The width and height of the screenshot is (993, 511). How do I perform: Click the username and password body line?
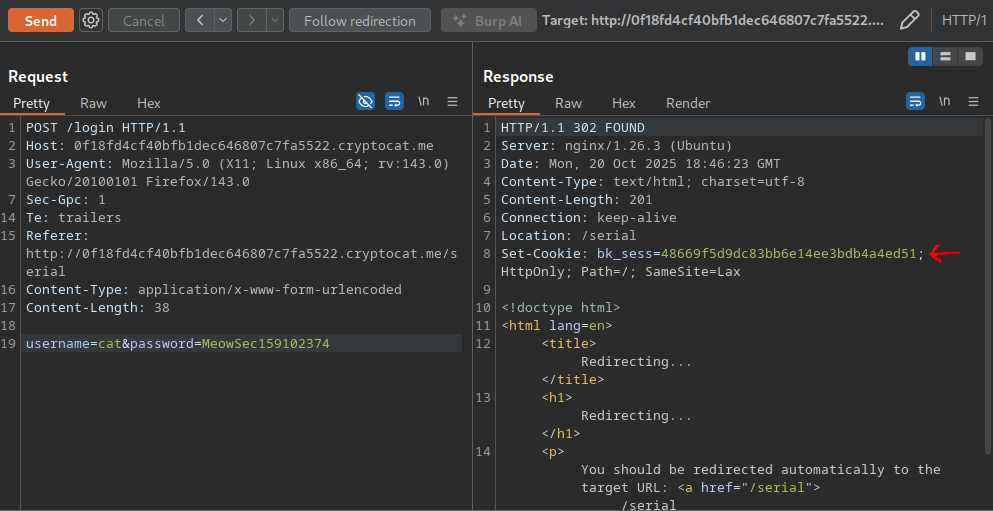(178, 344)
